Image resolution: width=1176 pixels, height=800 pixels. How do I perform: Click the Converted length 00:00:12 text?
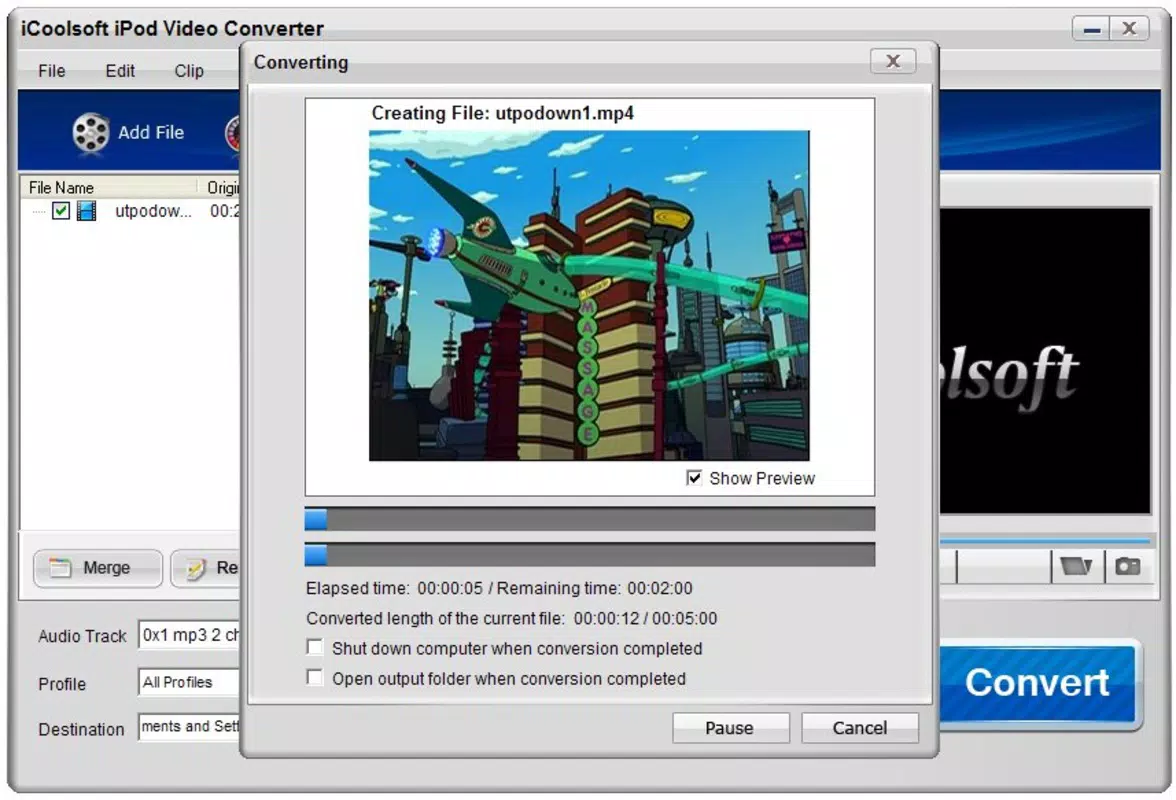pos(473,619)
